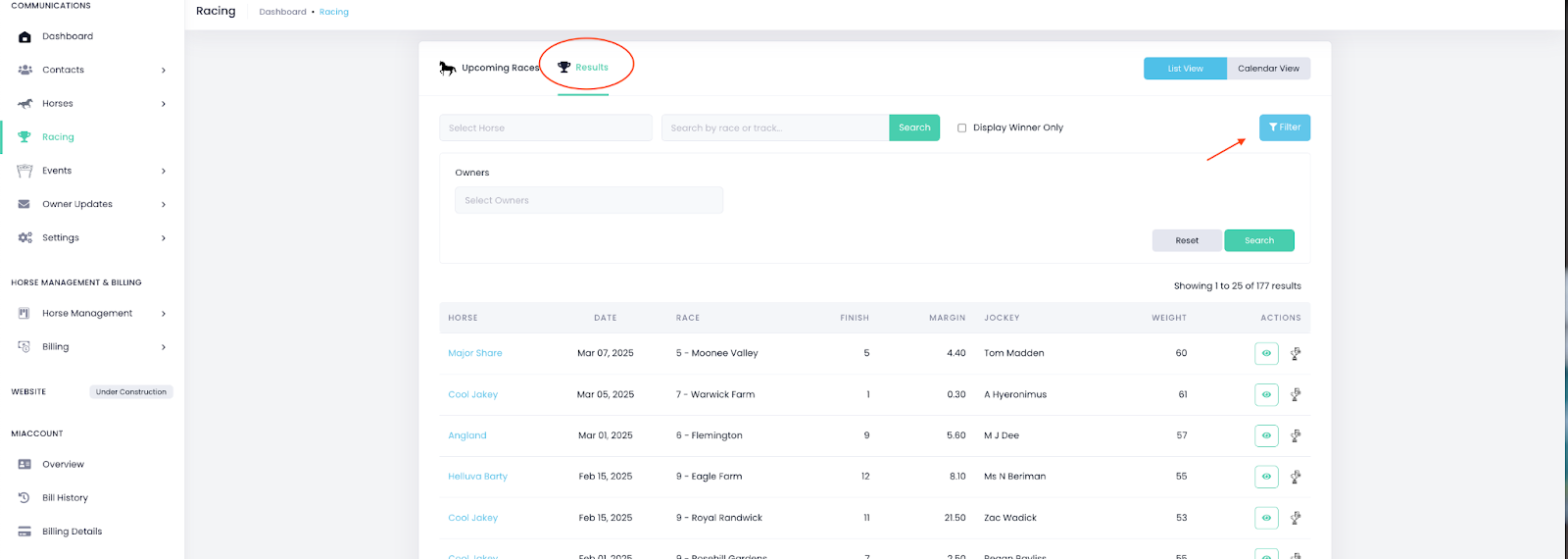
Task: Click the Owner Updates envelope icon
Action: coord(24,204)
